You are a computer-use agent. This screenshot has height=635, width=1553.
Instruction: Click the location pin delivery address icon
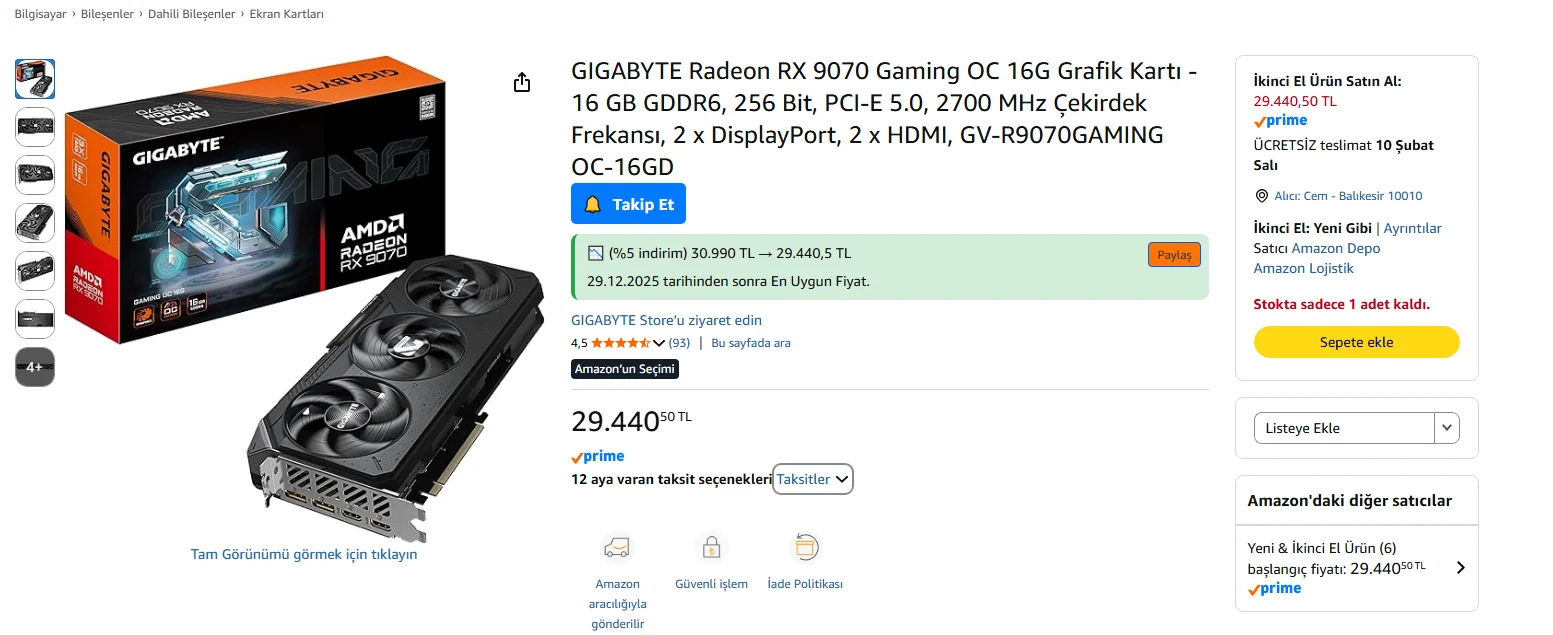tap(1261, 196)
